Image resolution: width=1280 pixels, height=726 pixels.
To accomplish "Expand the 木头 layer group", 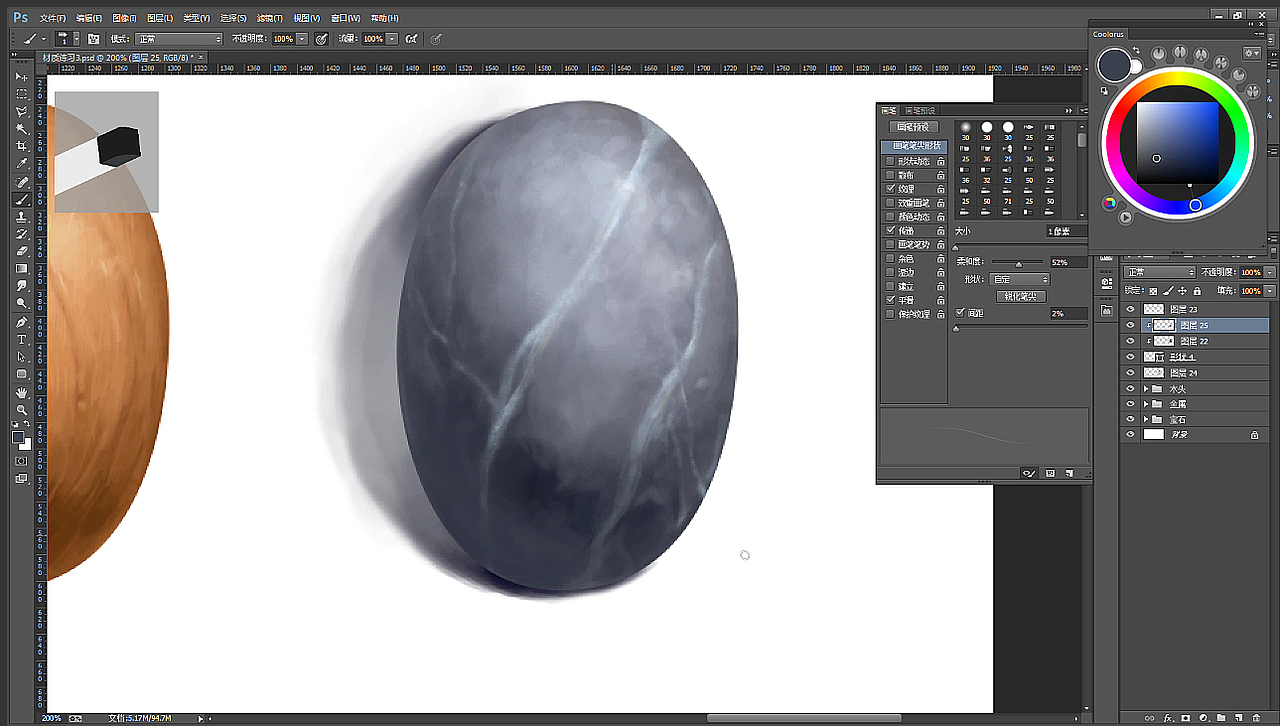I will point(1147,388).
